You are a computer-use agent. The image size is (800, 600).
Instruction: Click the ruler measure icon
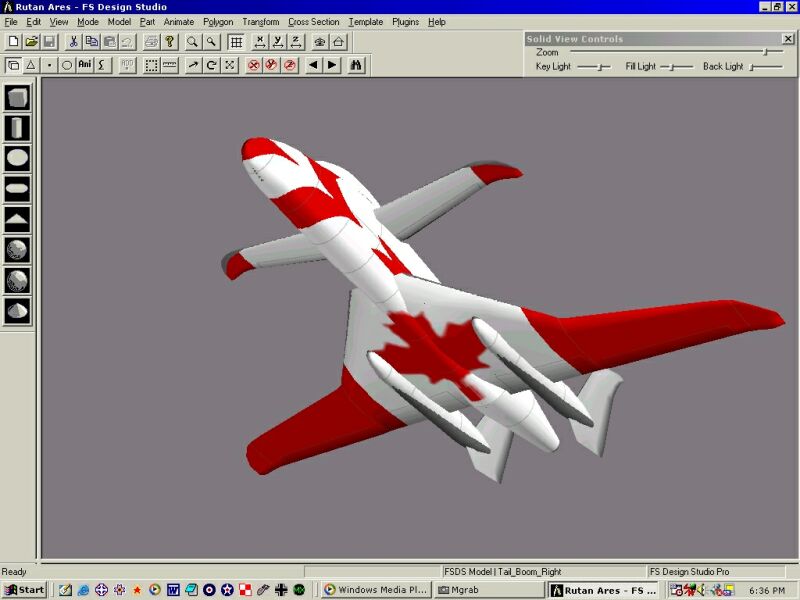[x=169, y=65]
